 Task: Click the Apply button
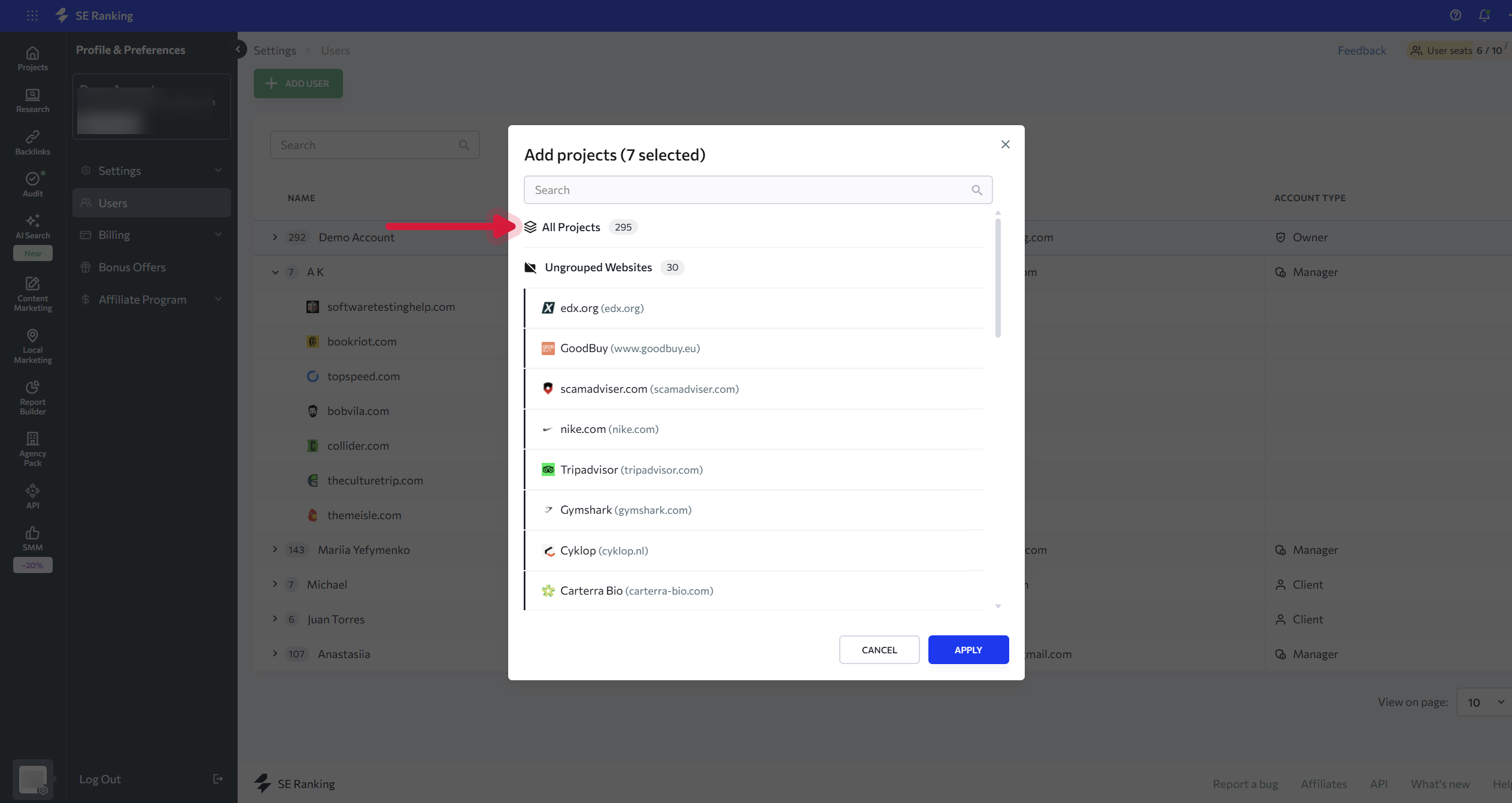[968, 650]
